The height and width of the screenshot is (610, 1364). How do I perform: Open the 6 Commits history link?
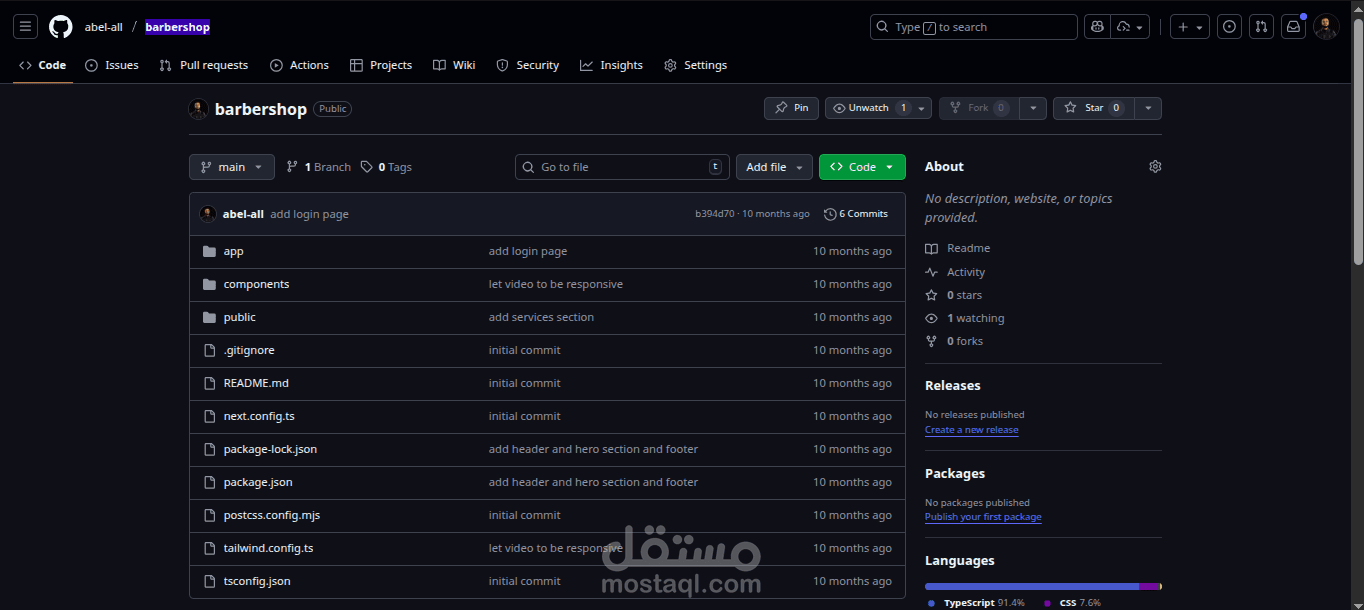coord(856,214)
